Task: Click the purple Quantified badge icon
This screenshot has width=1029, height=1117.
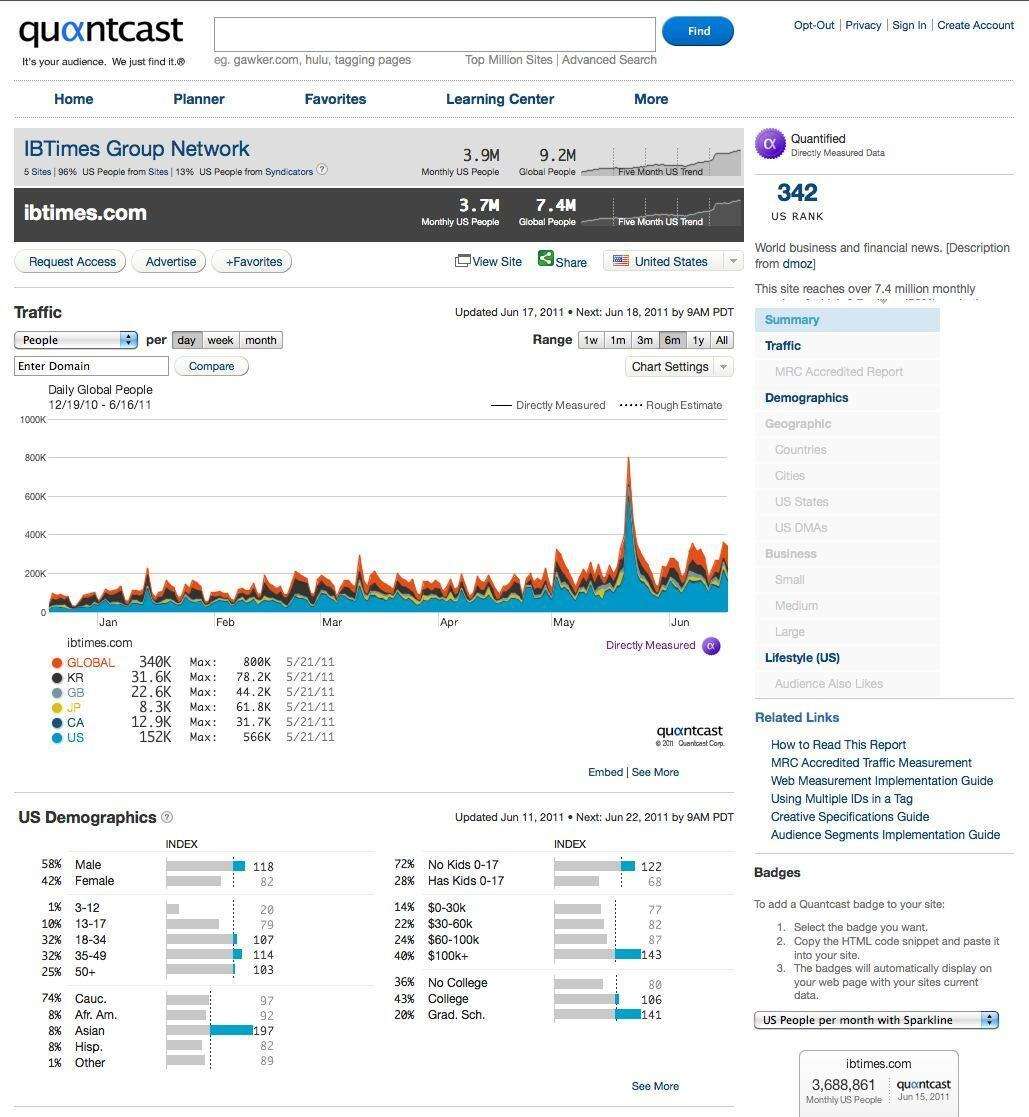Action: [x=770, y=144]
